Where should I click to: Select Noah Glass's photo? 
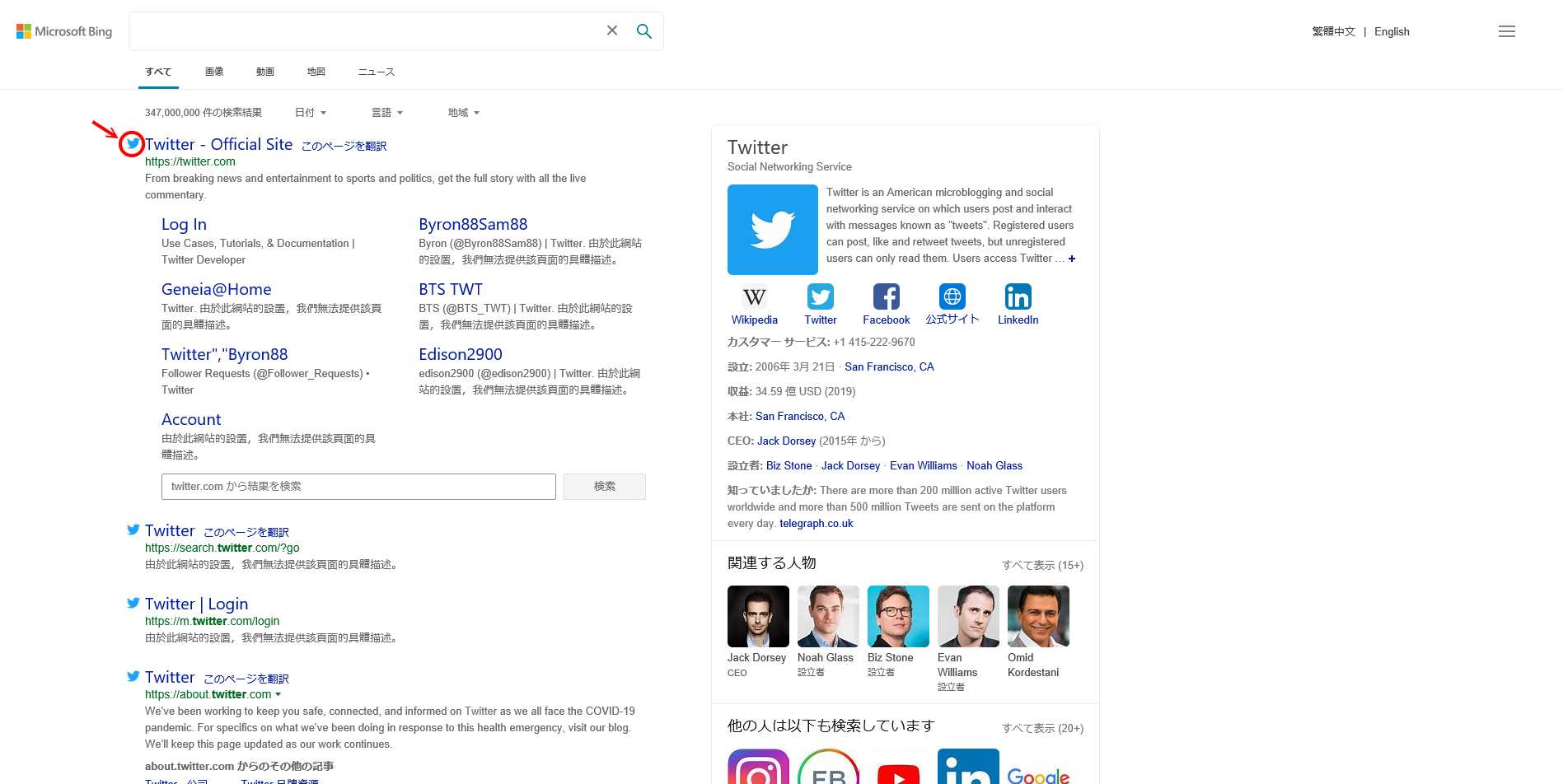click(x=828, y=616)
